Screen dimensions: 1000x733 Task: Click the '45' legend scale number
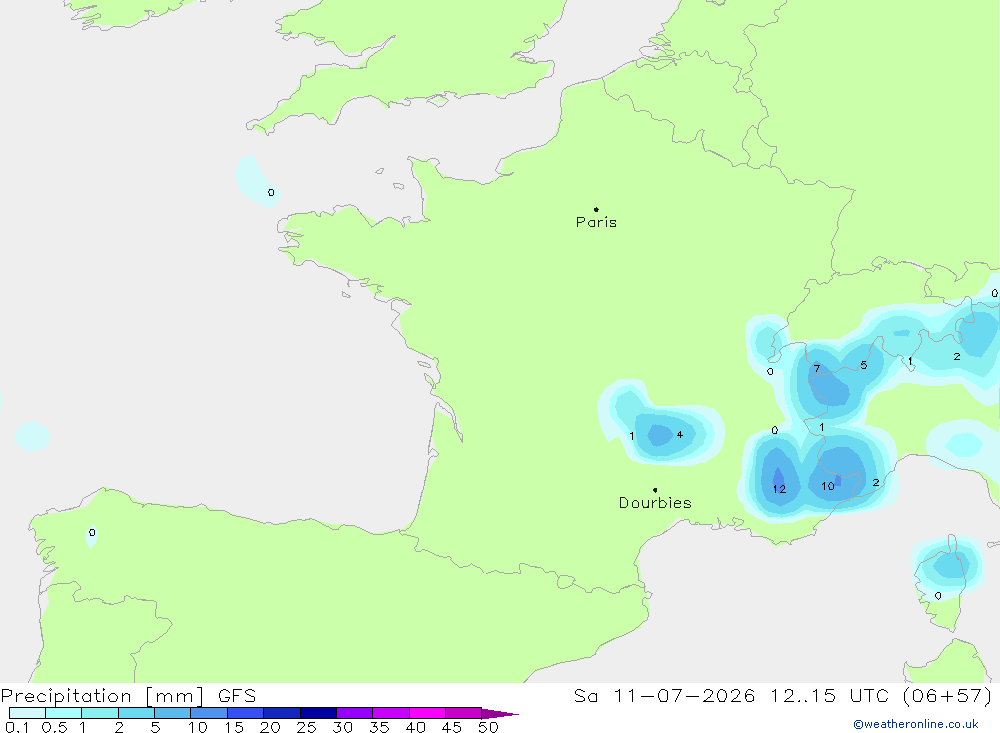(452, 727)
